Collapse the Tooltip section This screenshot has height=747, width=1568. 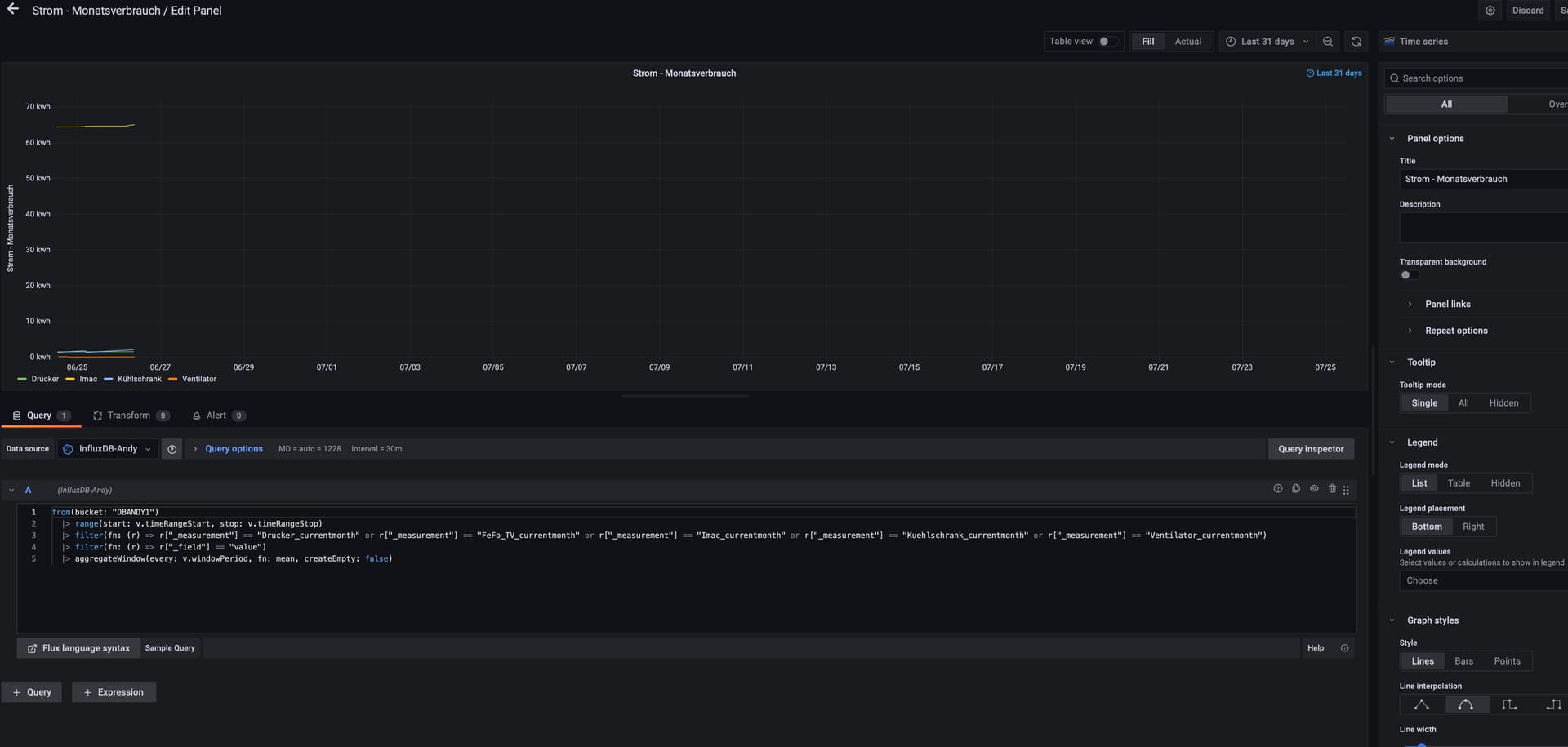[1392, 362]
